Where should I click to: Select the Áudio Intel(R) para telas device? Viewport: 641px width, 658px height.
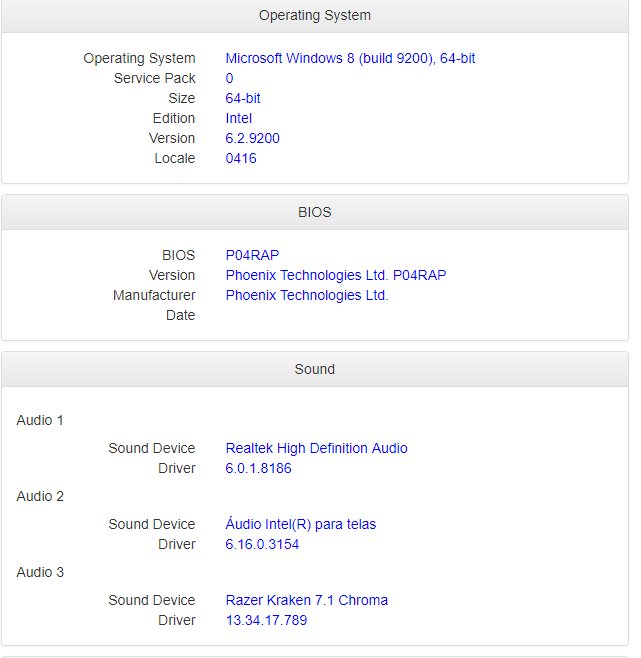[x=301, y=524]
